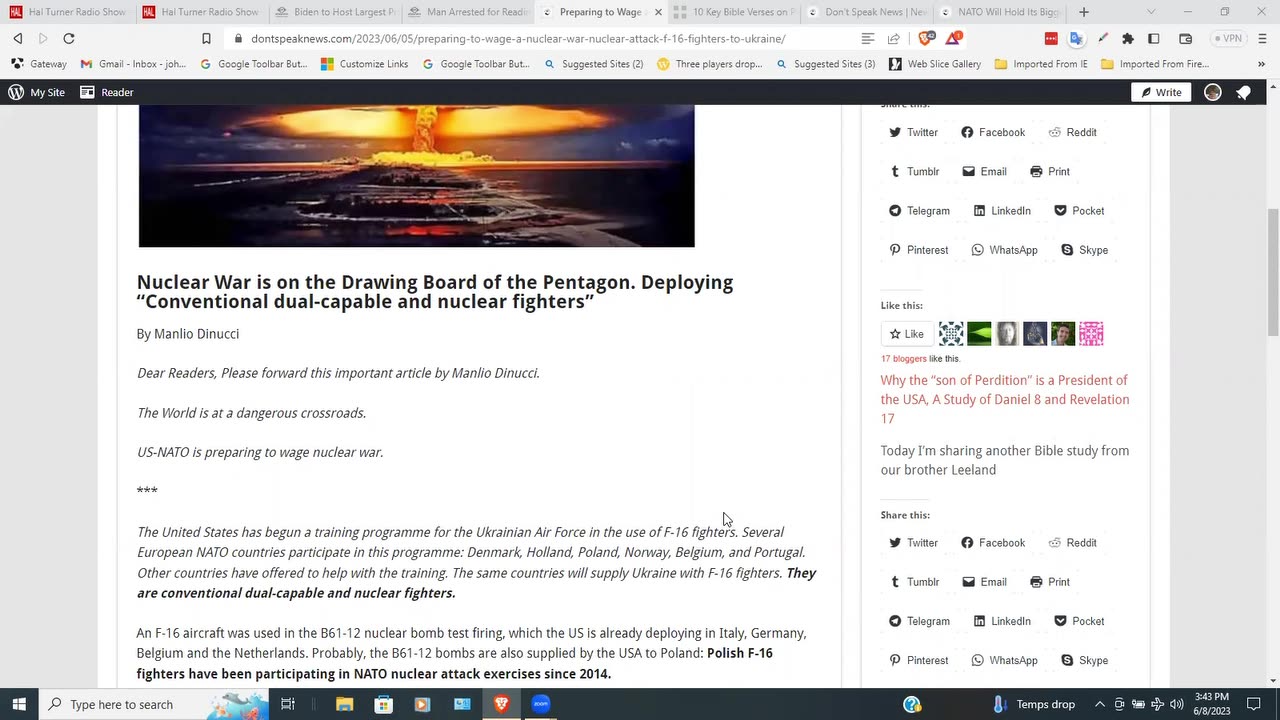This screenshot has height=720, width=1280.
Task: Share on LinkedIn in the upper share block
Action: (x=1002, y=211)
